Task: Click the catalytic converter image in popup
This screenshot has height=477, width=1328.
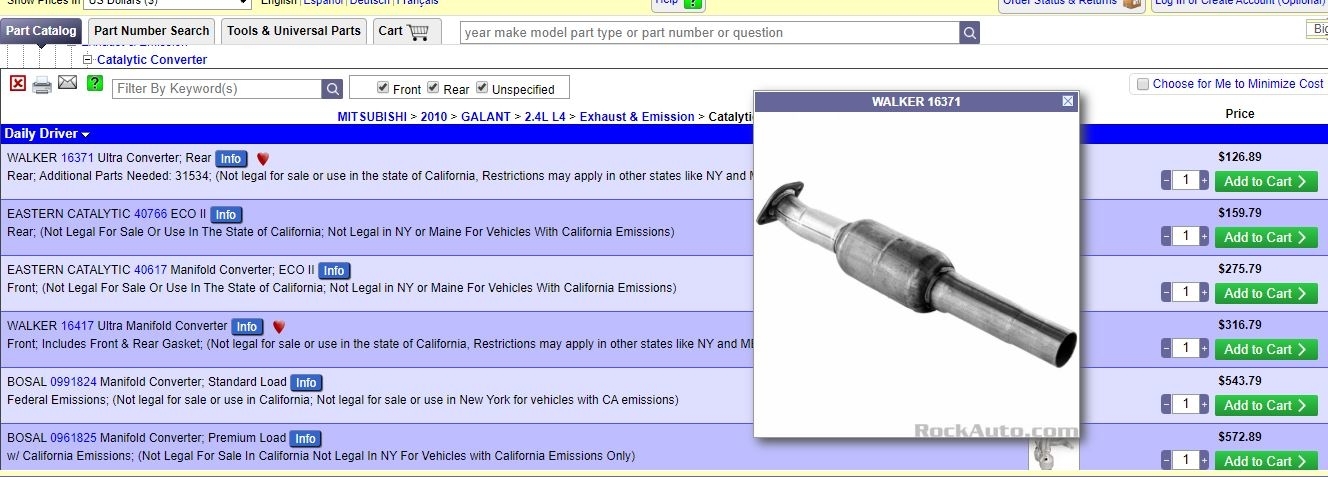Action: tap(916, 273)
